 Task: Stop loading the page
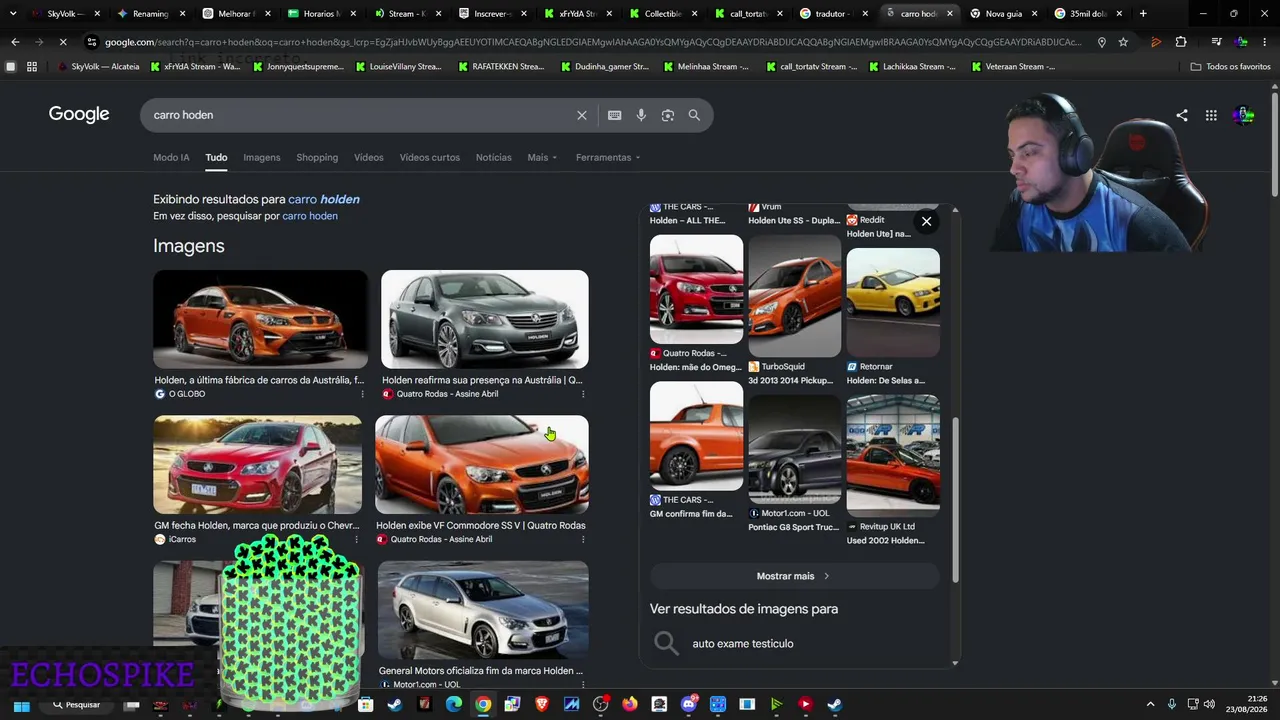[62, 42]
